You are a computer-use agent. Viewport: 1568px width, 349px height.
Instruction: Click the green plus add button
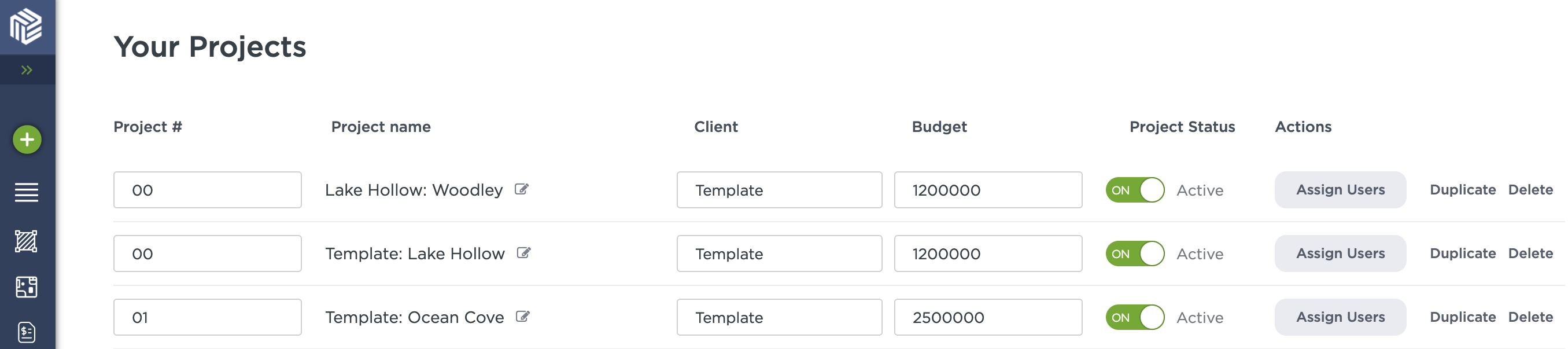(x=27, y=139)
